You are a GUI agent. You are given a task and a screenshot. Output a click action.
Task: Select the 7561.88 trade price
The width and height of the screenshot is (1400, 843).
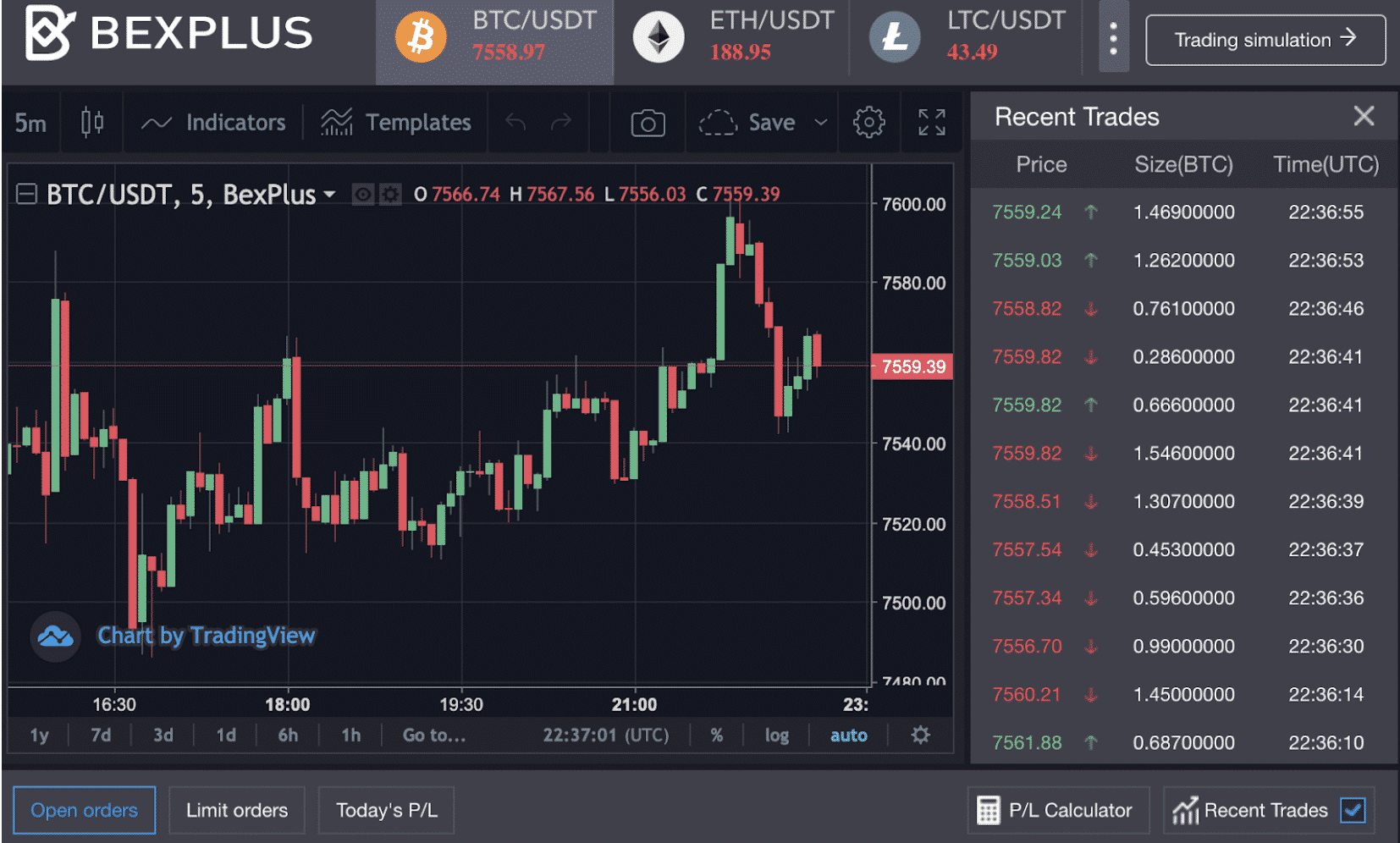[x=1027, y=742]
